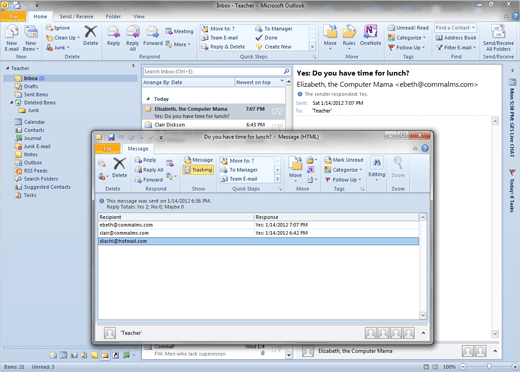
Task: Open the Newest on top sort dropdown
Action: (260, 82)
